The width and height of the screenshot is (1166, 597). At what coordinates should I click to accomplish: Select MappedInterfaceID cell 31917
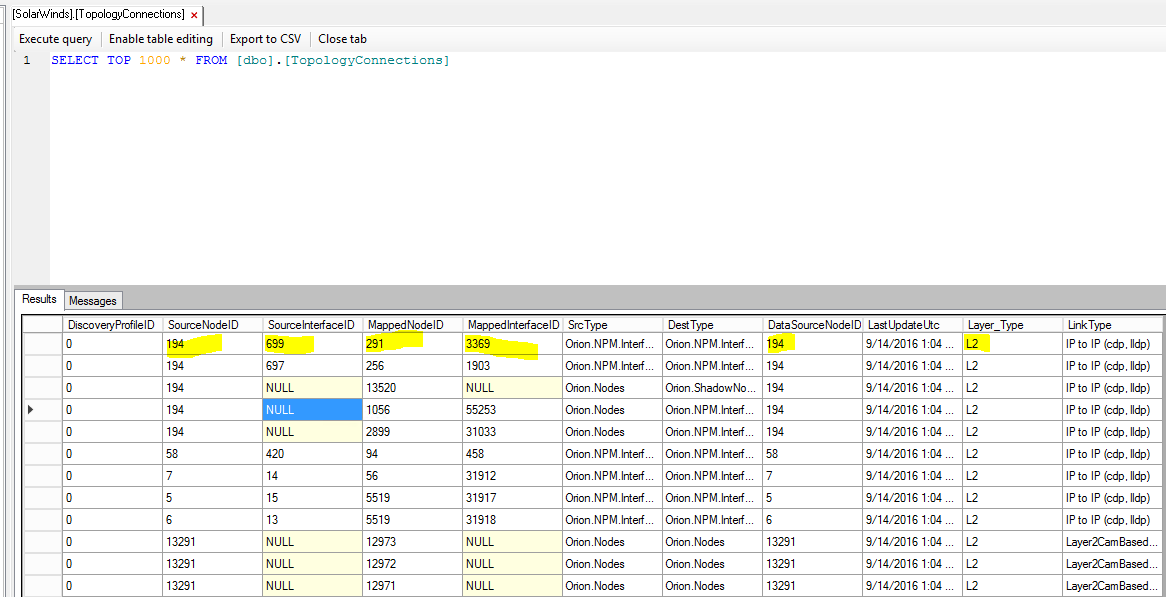tap(513, 497)
